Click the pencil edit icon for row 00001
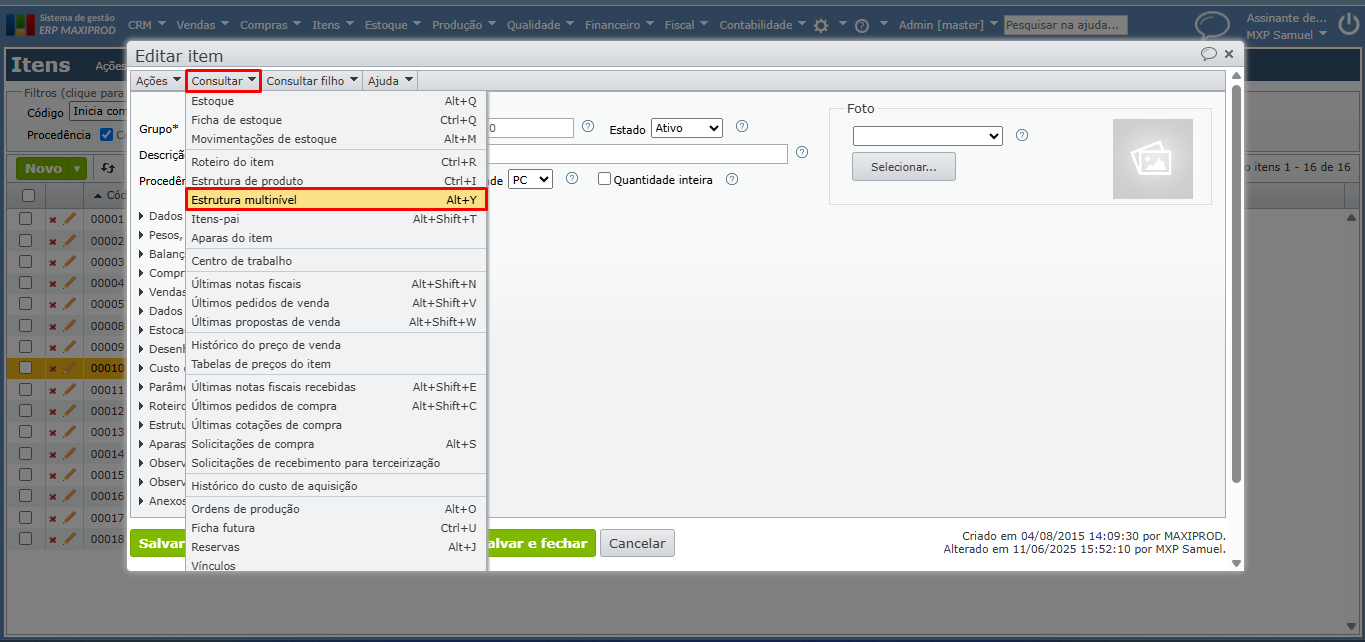 point(70,218)
